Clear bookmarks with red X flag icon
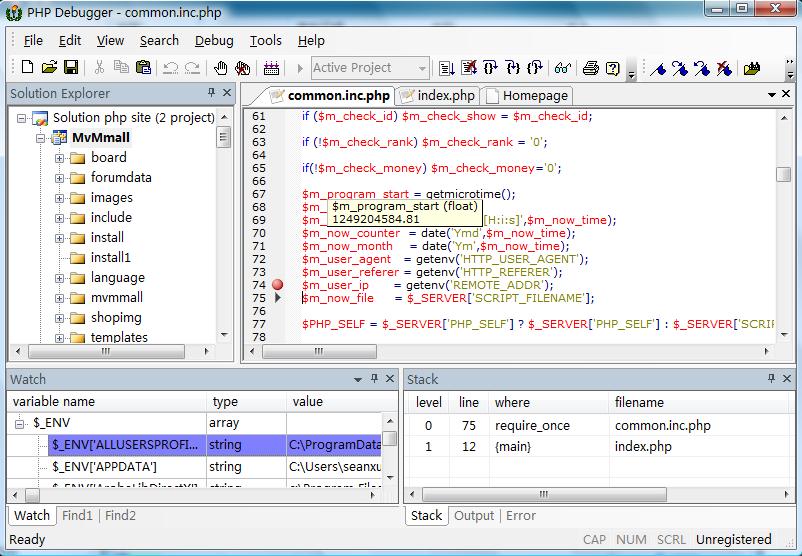The width and height of the screenshot is (802, 556). click(x=724, y=68)
